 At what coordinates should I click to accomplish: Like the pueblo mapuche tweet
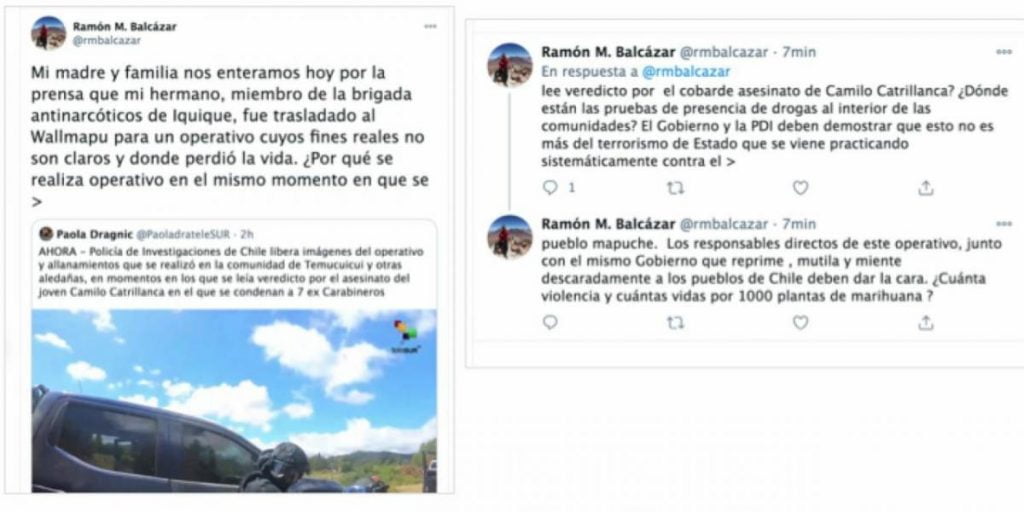click(x=801, y=322)
